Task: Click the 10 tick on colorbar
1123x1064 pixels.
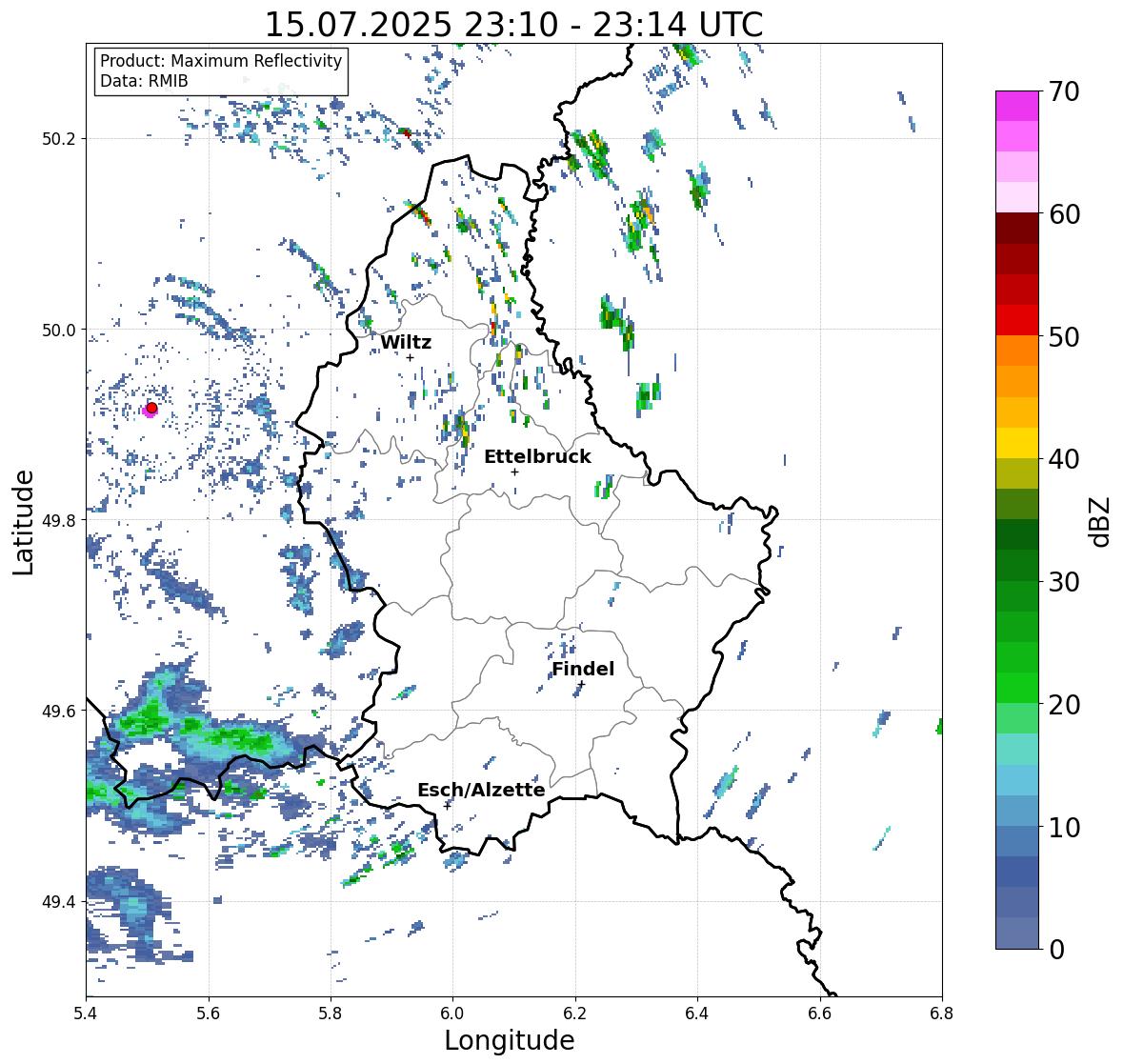Action: (1064, 827)
